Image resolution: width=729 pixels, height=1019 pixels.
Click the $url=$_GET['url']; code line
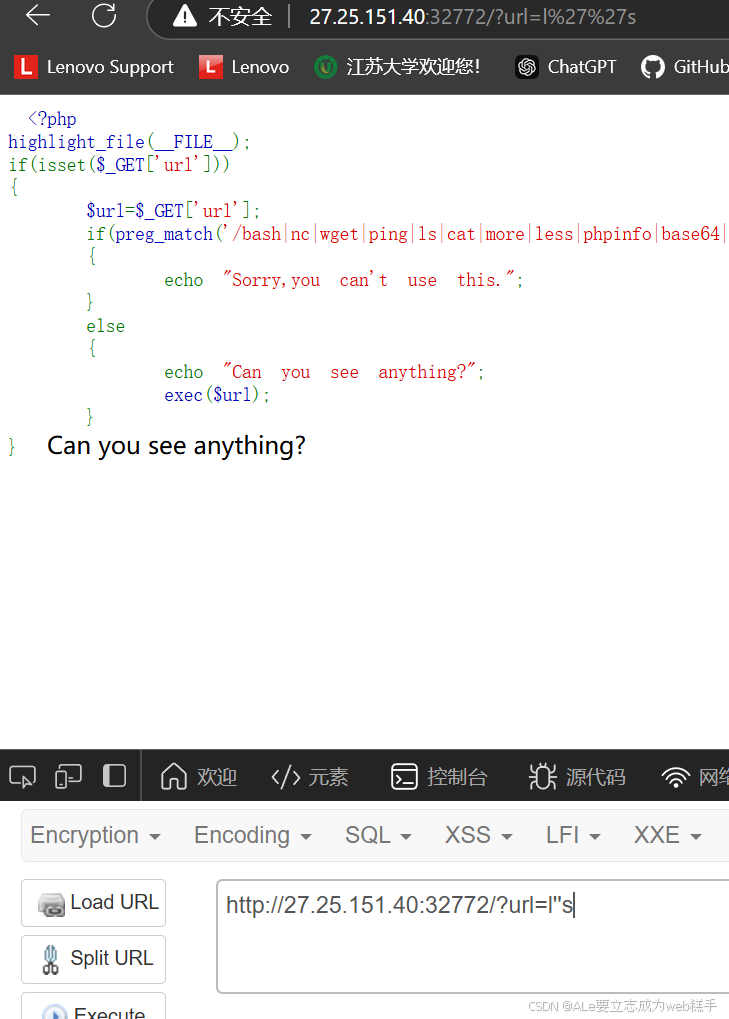point(173,211)
